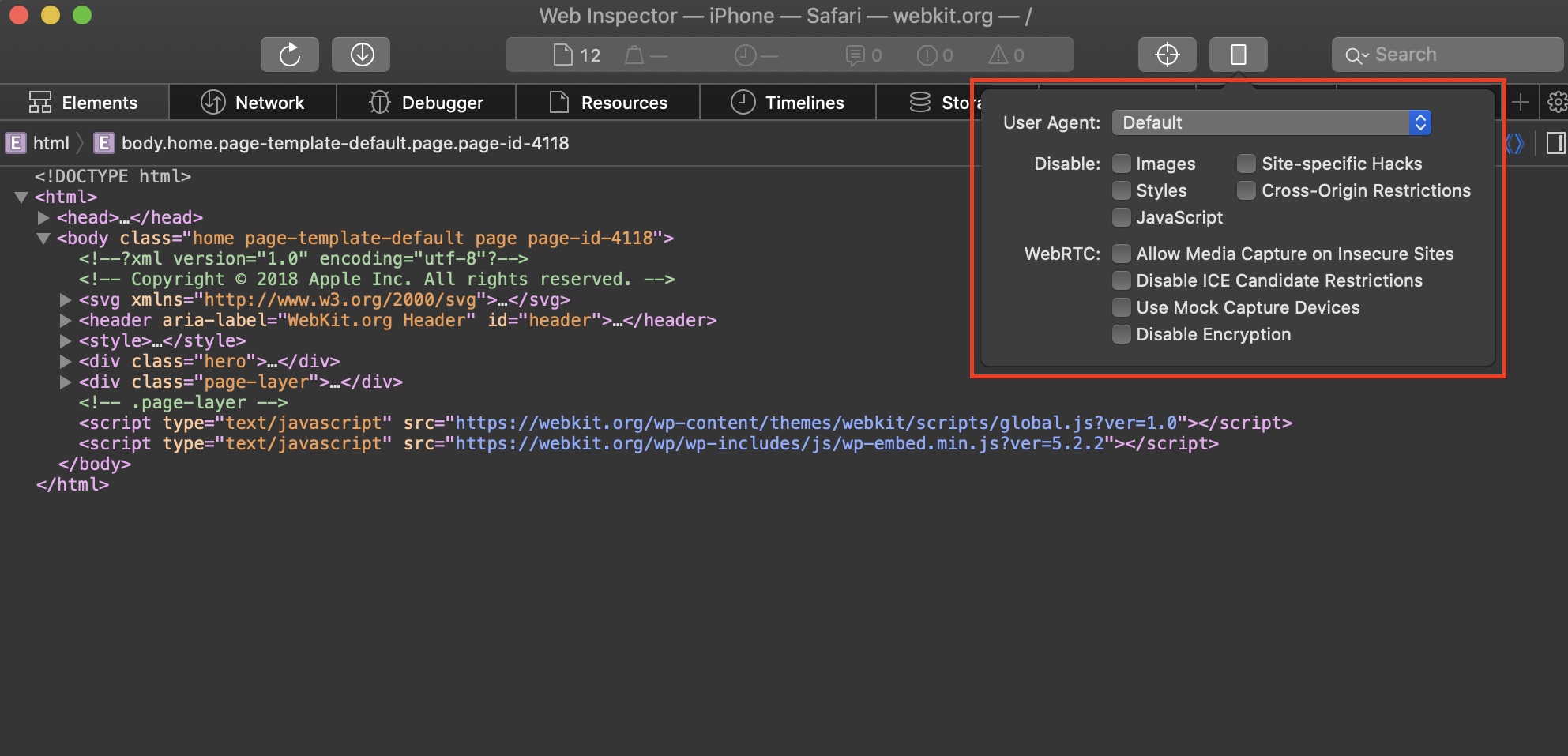Viewport: 1568px width, 756px height.
Task: Click the html breadcrumb element icon
Action: (15, 143)
